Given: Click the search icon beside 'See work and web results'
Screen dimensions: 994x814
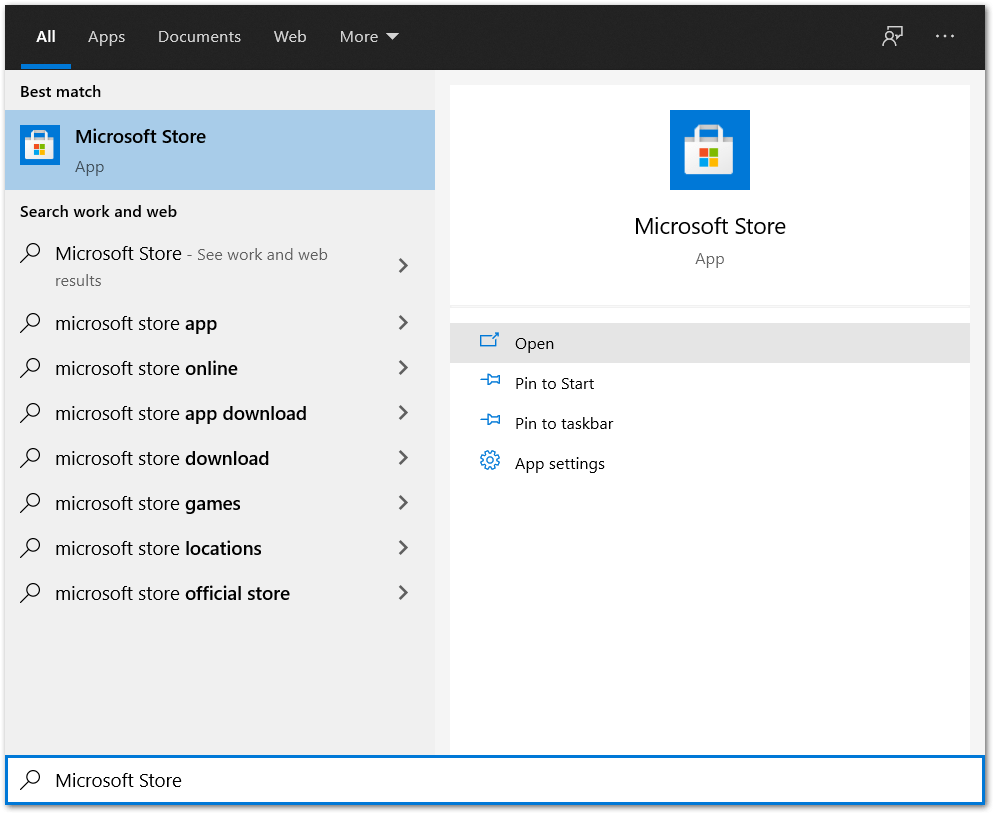Looking at the screenshot, I should click(x=30, y=253).
